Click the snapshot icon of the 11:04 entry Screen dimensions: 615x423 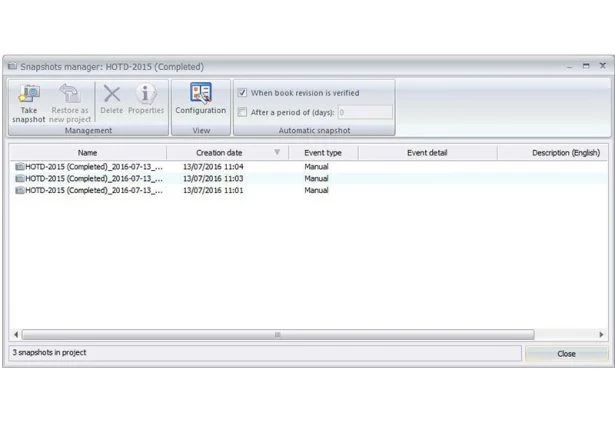pyautogui.click(x=20, y=166)
